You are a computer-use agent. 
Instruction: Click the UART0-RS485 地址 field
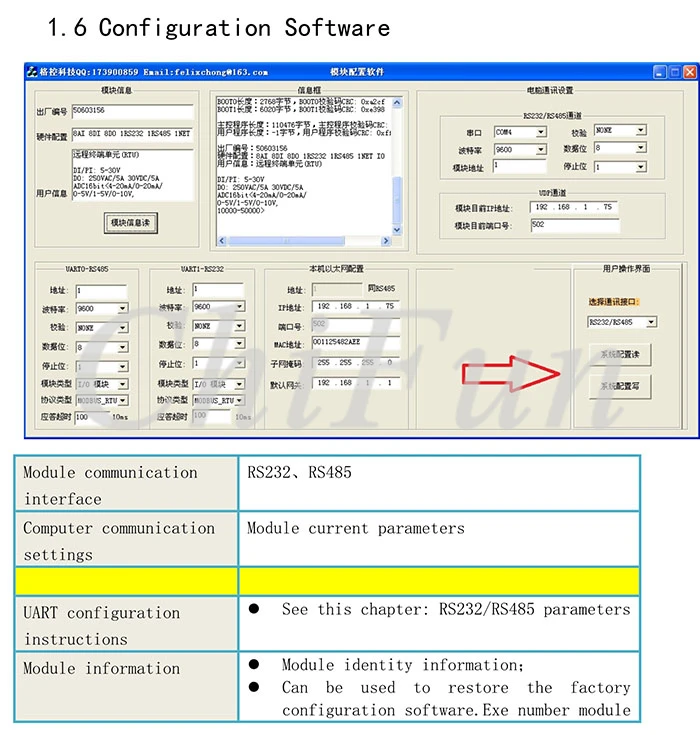click(x=101, y=291)
